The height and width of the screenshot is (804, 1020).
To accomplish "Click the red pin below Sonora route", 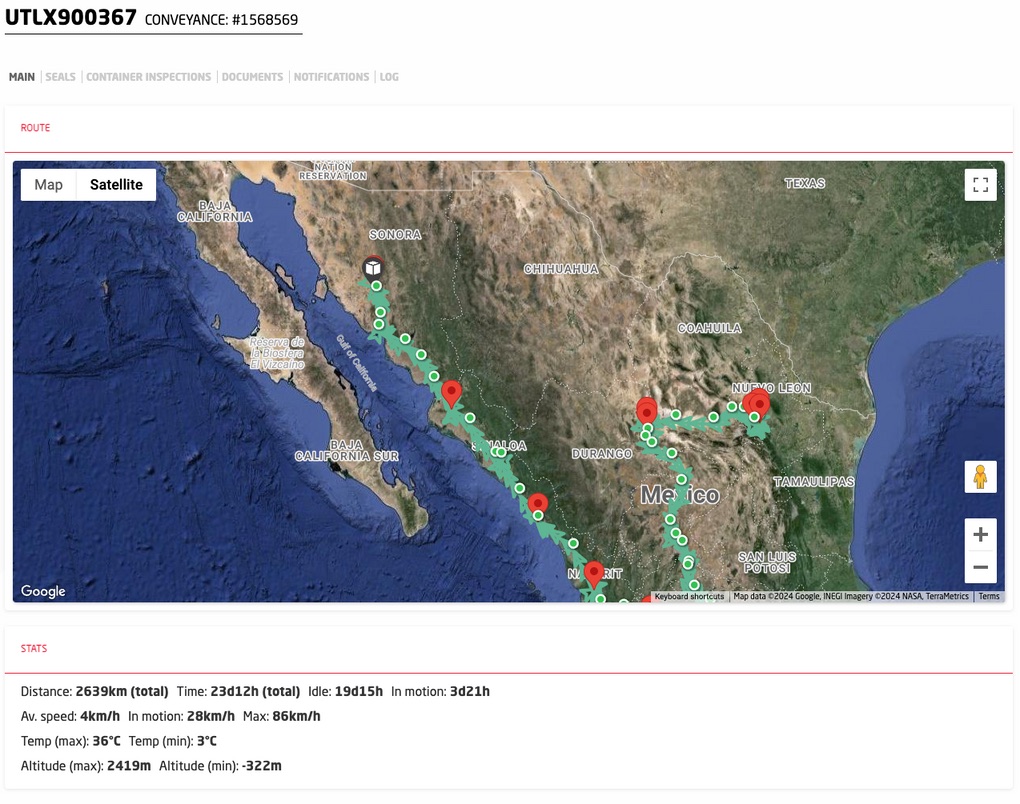I will tap(451, 394).
